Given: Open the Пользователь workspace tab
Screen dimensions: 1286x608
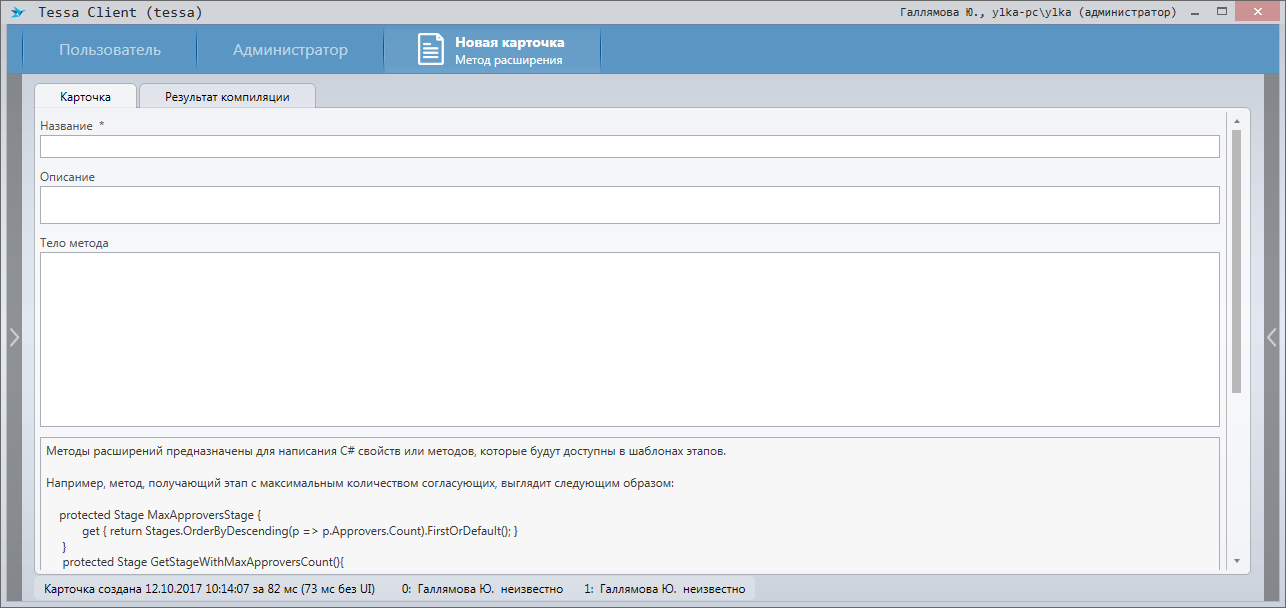Looking at the screenshot, I should [109, 50].
